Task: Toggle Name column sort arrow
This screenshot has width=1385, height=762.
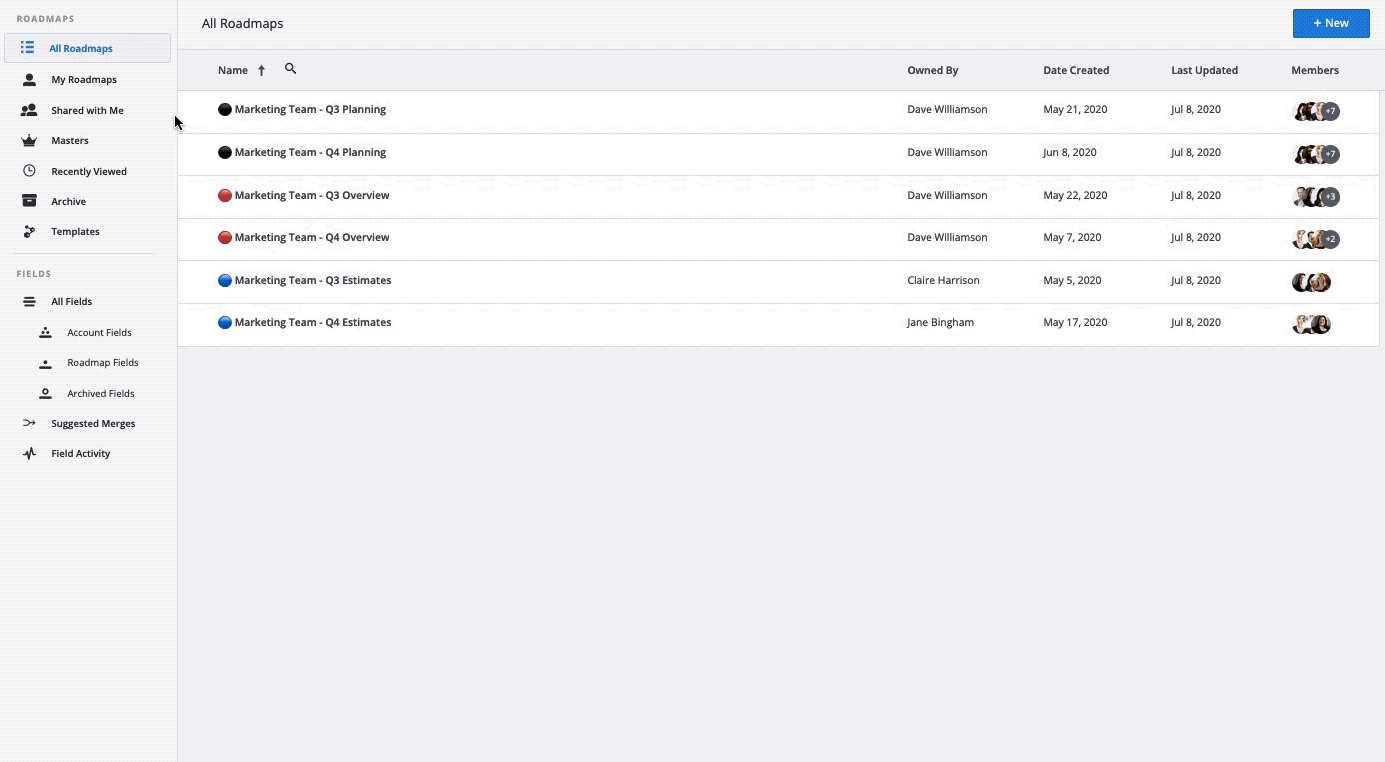Action: pos(261,70)
